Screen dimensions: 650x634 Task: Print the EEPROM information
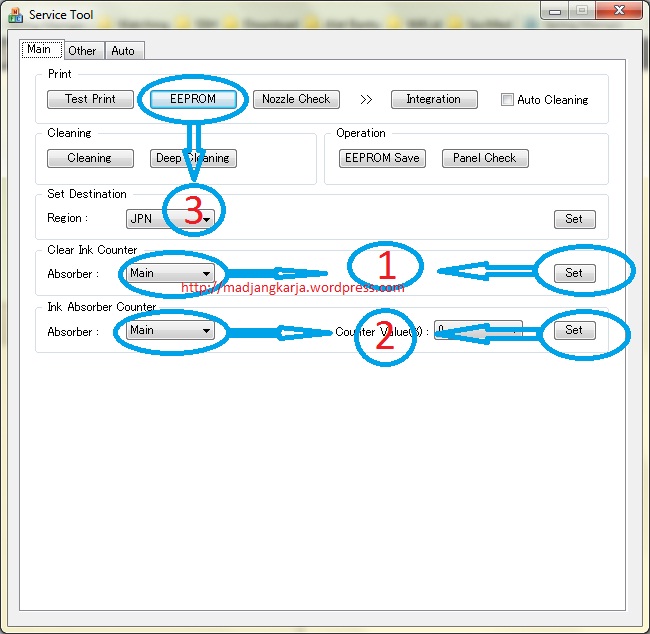point(193,99)
